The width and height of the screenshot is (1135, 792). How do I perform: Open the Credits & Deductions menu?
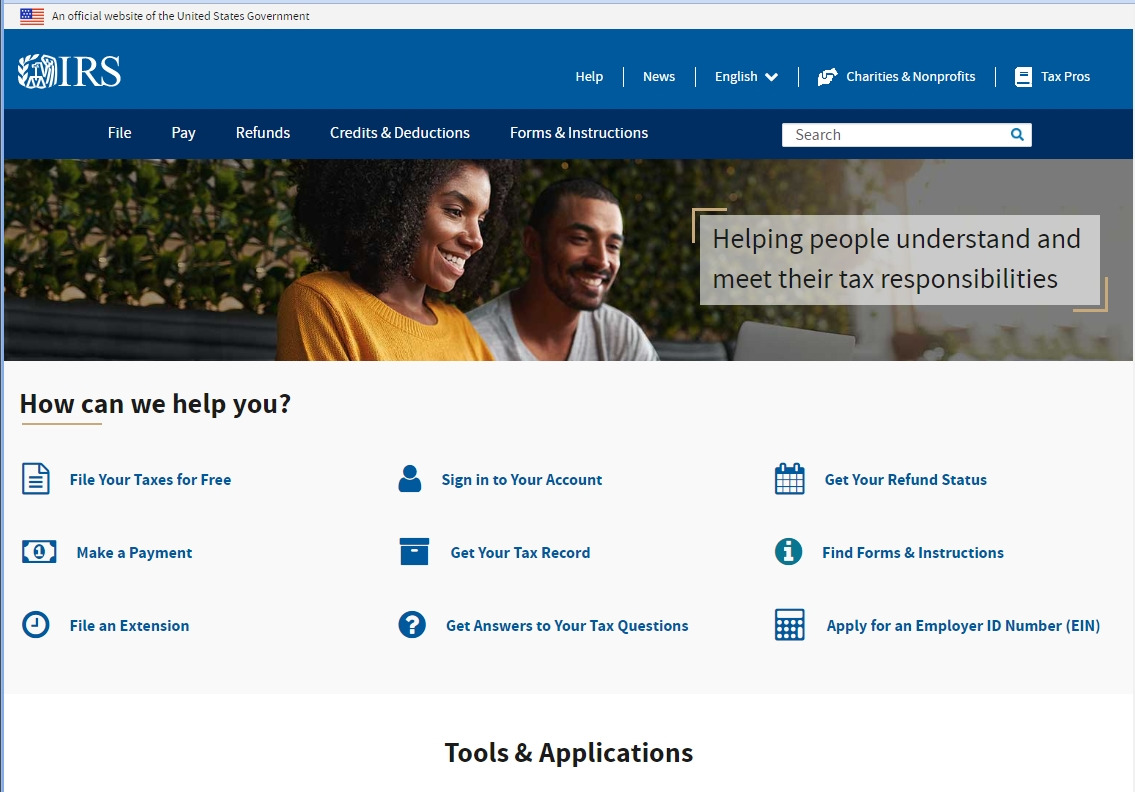400,133
